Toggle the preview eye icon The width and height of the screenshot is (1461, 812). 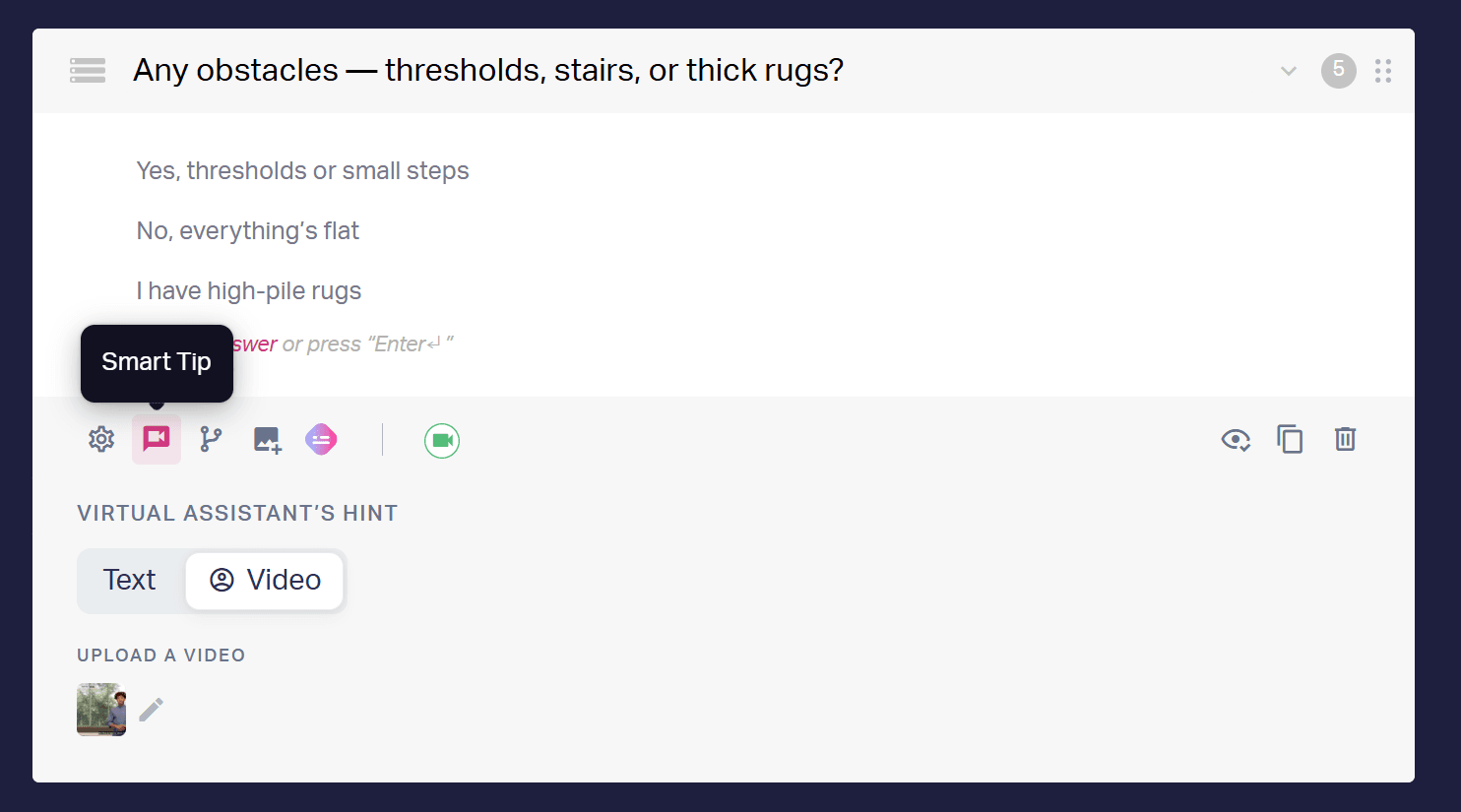pyautogui.click(x=1236, y=440)
